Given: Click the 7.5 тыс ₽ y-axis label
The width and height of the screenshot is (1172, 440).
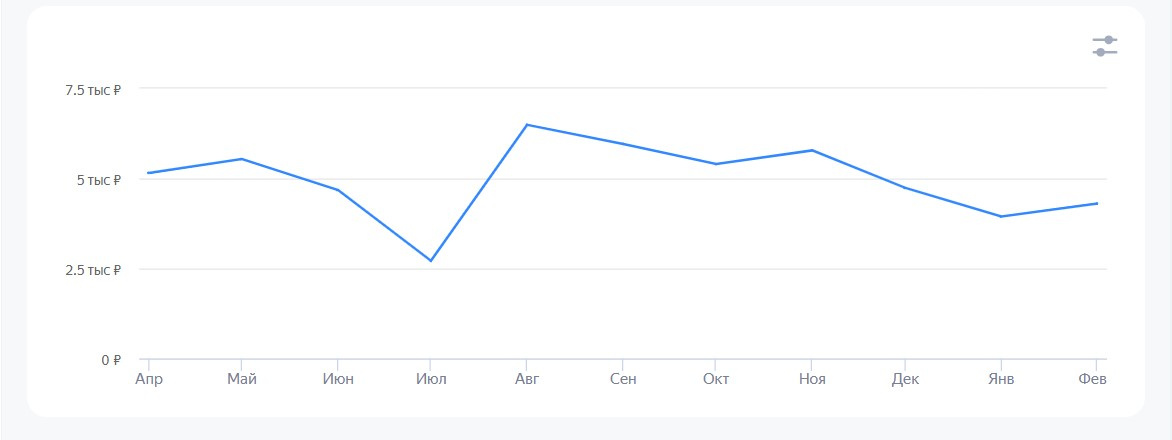Looking at the screenshot, I should pos(93,90).
